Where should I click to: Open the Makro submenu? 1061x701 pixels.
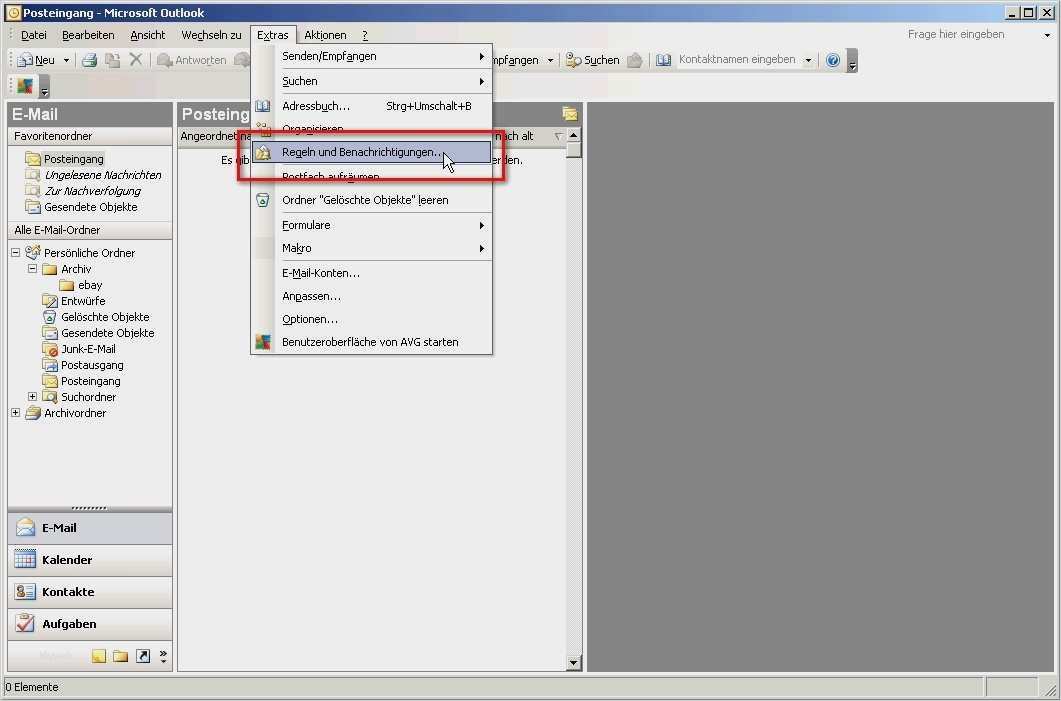pyautogui.click(x=371, y=248)
